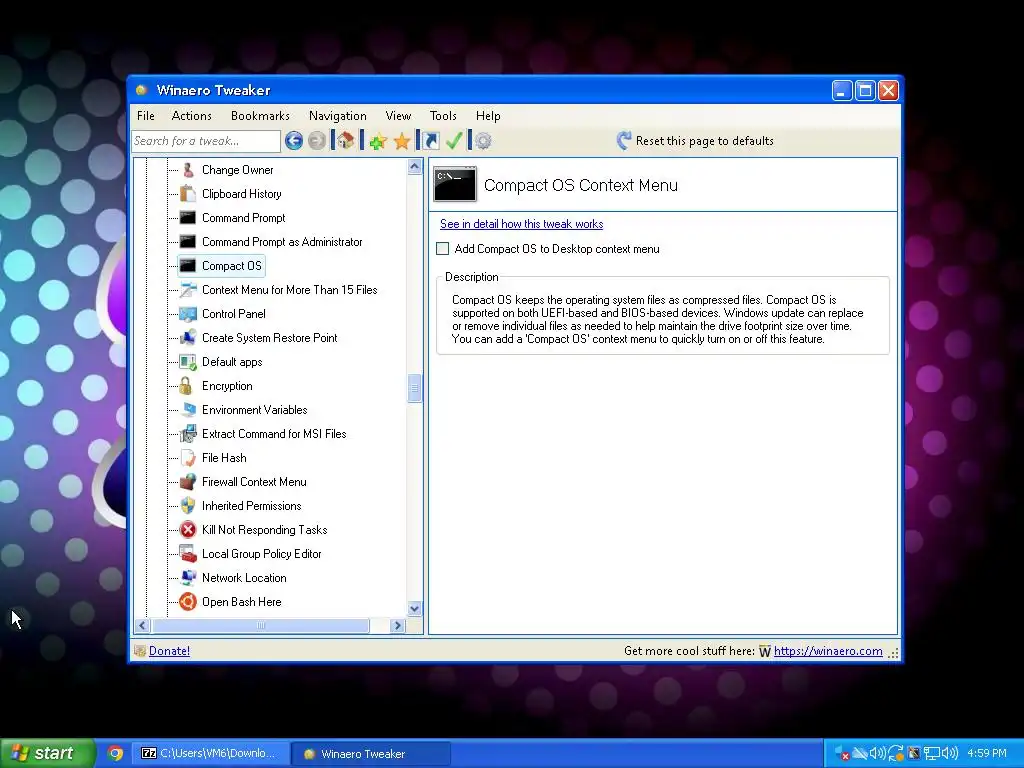Click Reset this page to defaults

[x=705, y=140]
